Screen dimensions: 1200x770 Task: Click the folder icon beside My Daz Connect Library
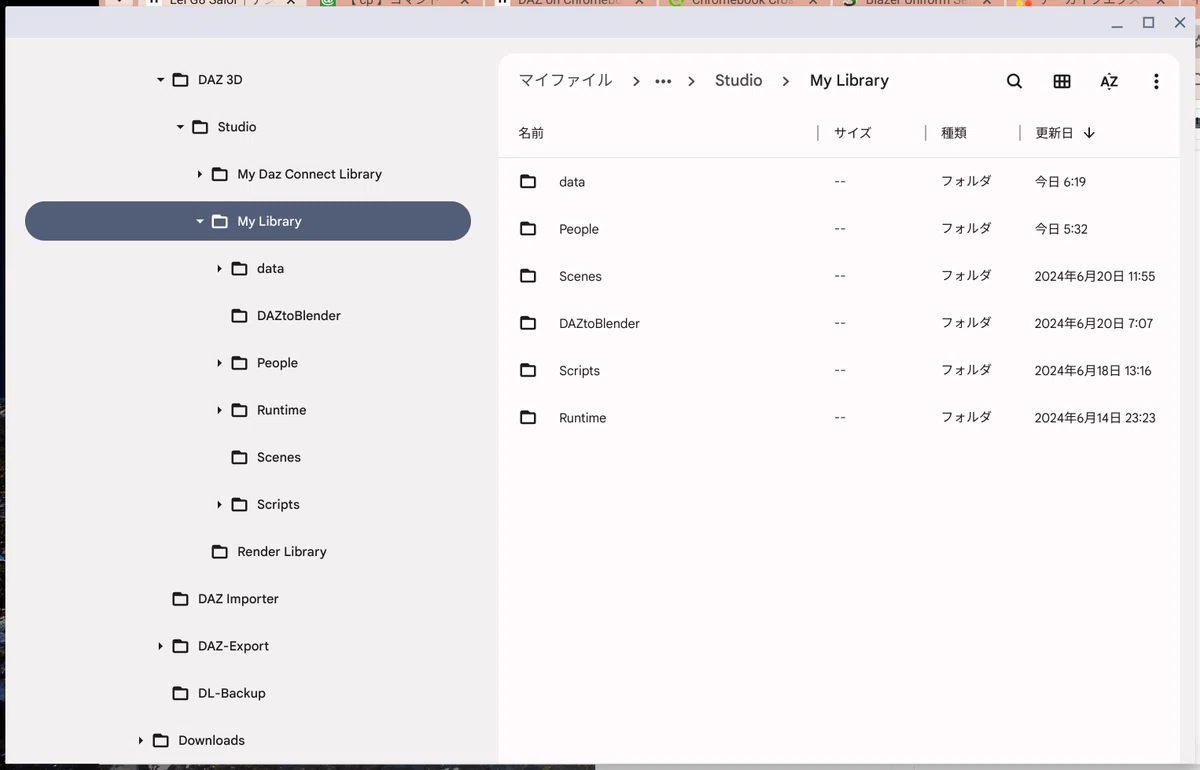tap(220, 174)
